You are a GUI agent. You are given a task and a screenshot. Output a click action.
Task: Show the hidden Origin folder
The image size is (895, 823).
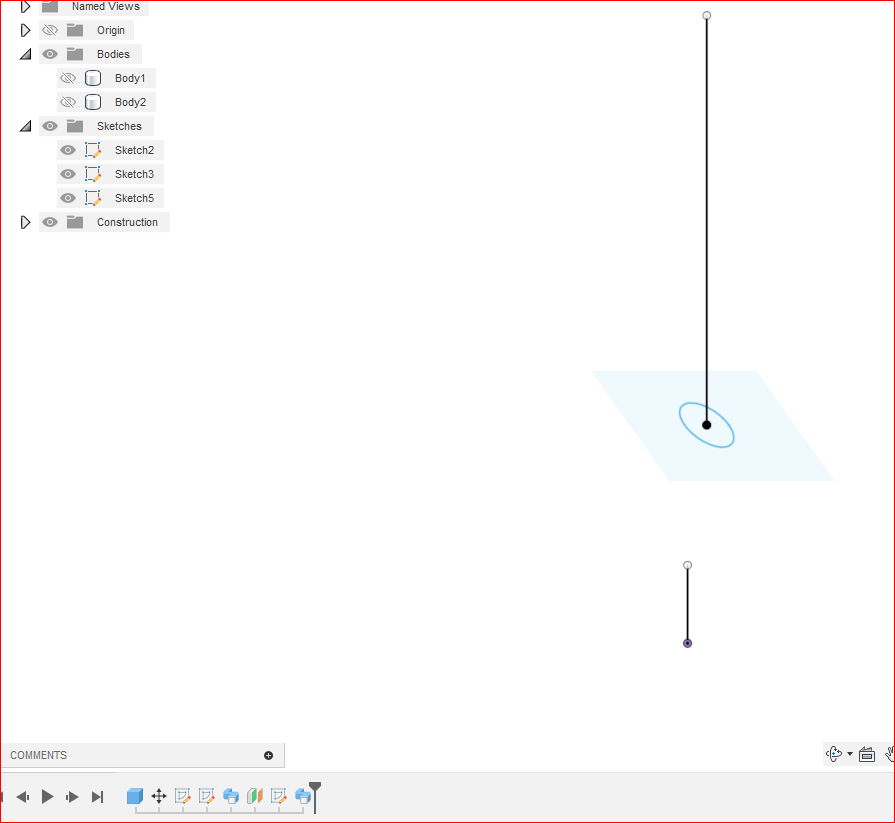tap(49, 29)
